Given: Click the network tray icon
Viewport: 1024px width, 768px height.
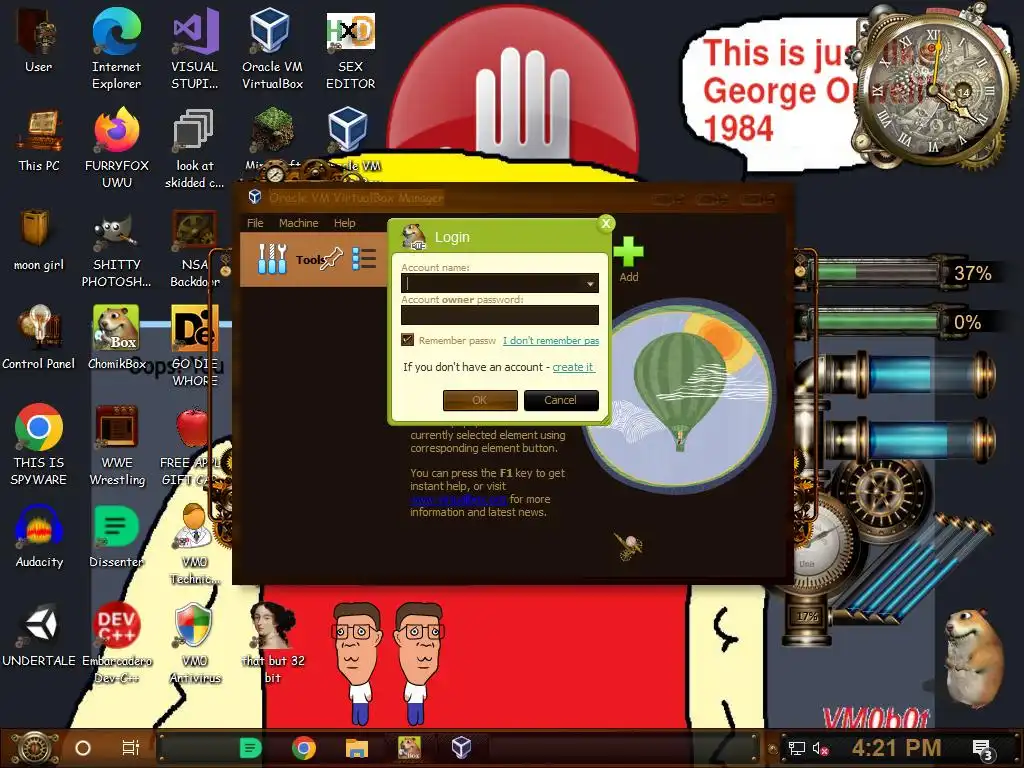Looking at the screenshot, I should pyautogui.click(x=796, y=748).
